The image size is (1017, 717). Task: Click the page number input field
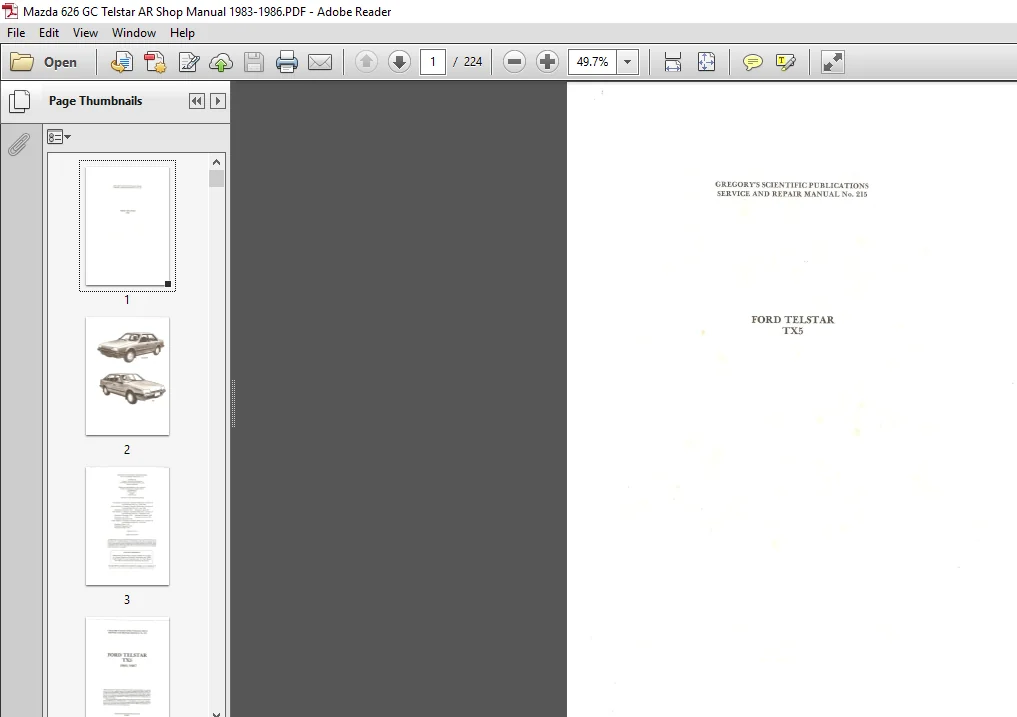click(433, 62)
